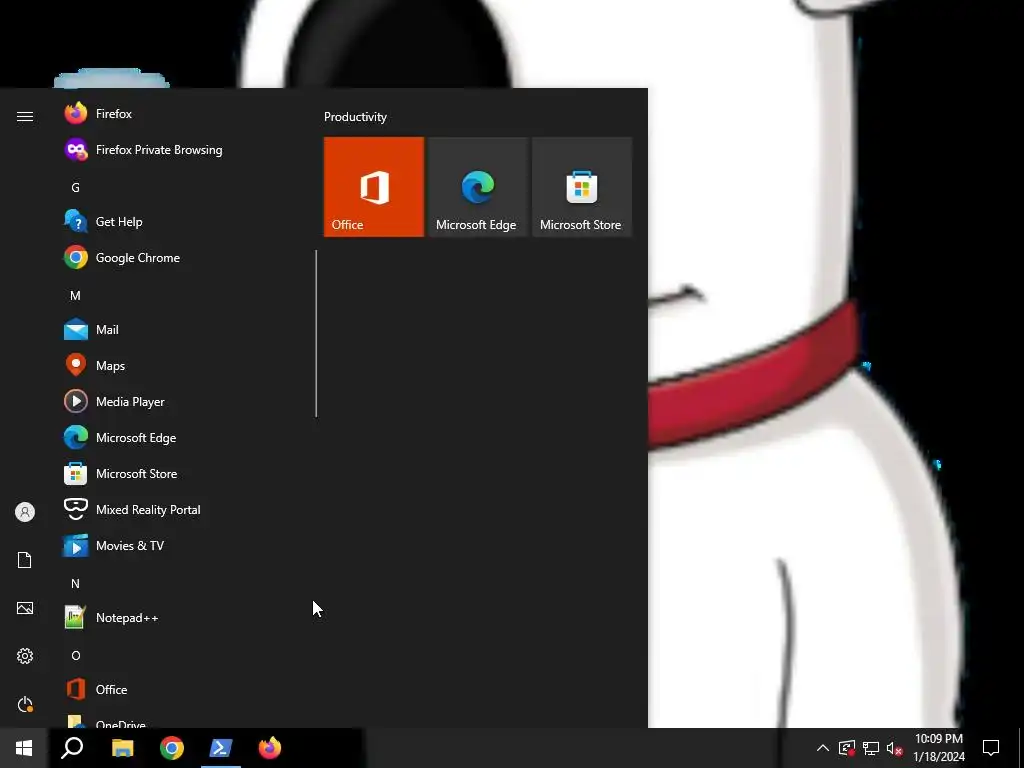Click the network icon in system tray

(871, 748)
